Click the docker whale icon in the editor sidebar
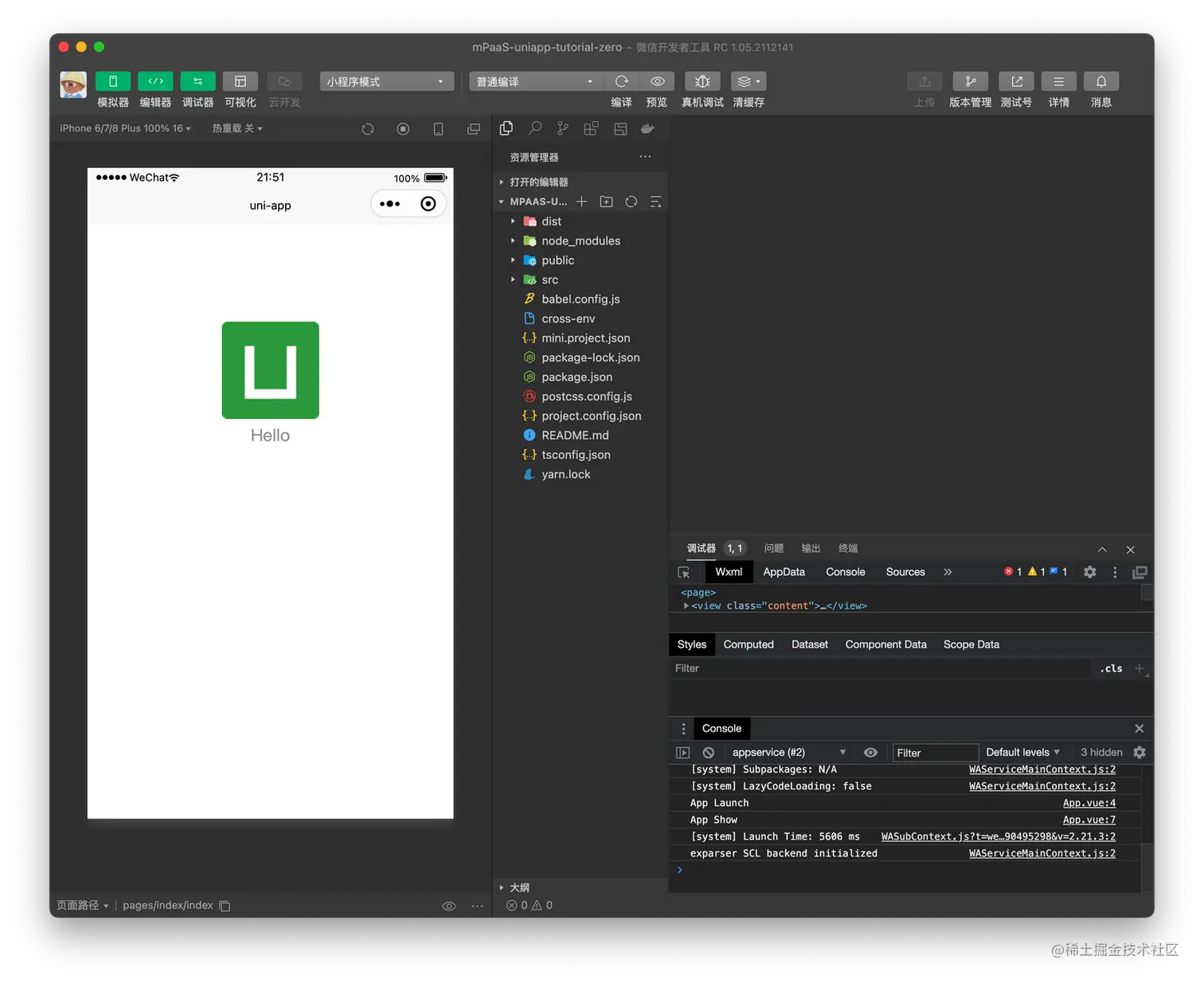The width and height of the screenshot is (1204, 983). click(x=648, y=128)
